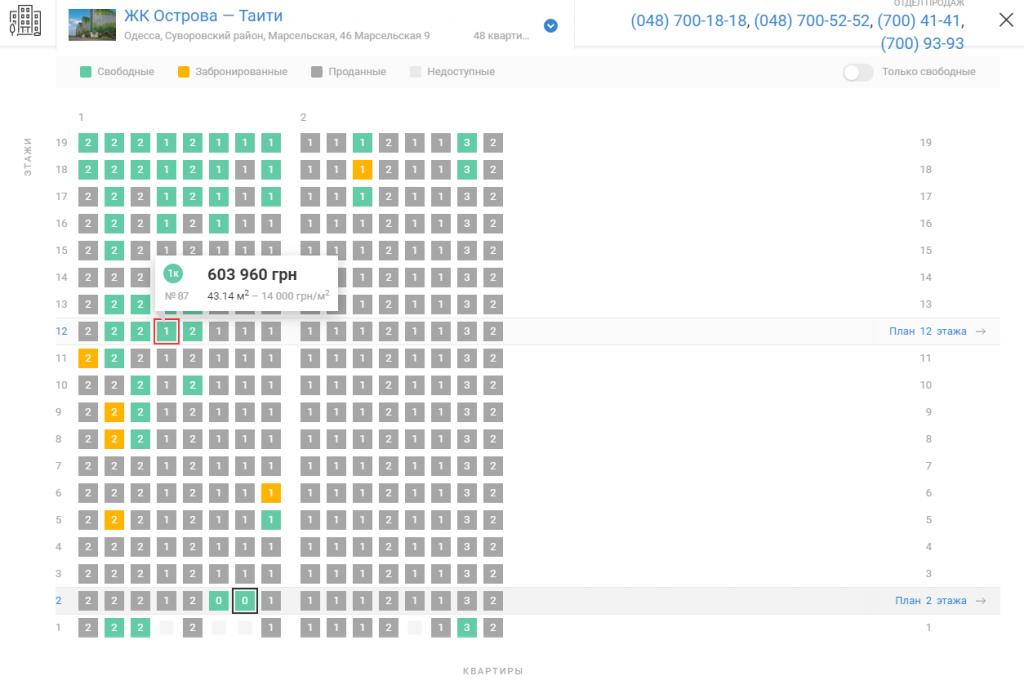
Task: Select the orange reserved apartment on floor 11
Action: point(89,358)
